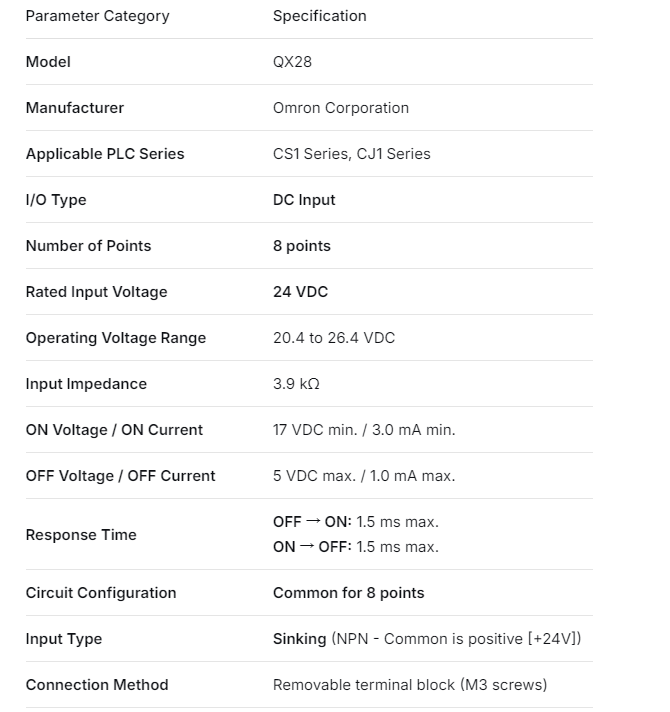Click the Specification column header
Image resolution: width=670 pixels, height=712 pixels.
coord(319,16)
